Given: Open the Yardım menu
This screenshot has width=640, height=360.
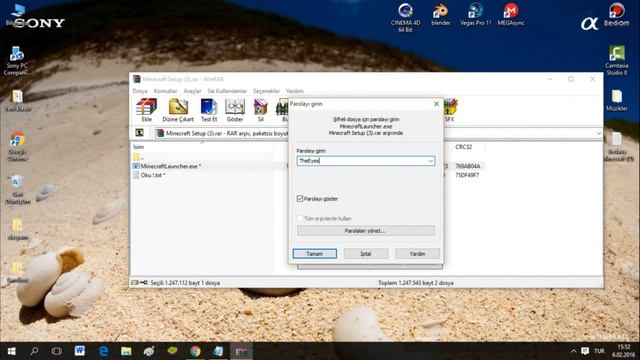Looking at the screenshot, I should click(x=294, y=91).
